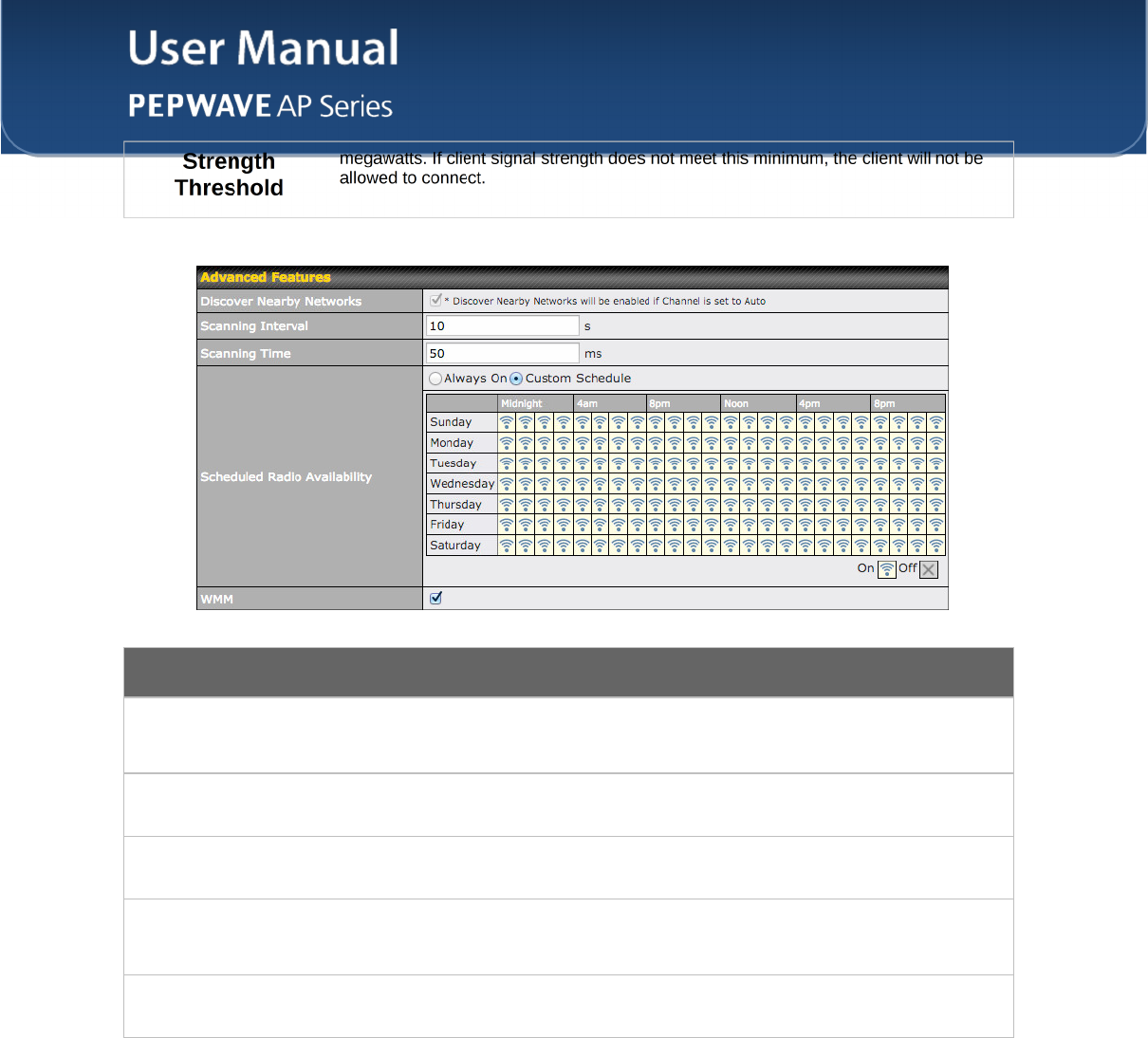Toggle the Friday Noon Wi-Fi slot
1148x1038 pixels.
[x=731, y=525]
